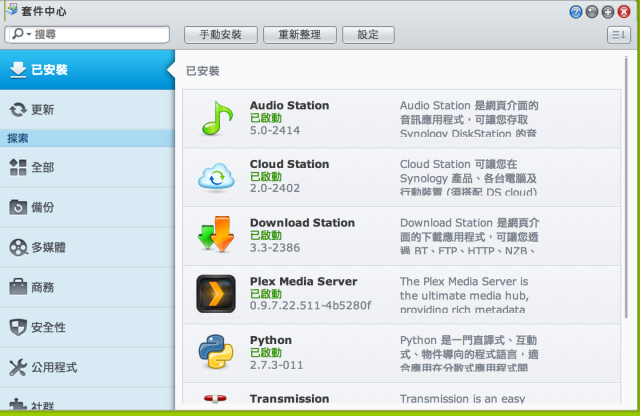Open the 多媒體 multimedia category

point(87,247)
